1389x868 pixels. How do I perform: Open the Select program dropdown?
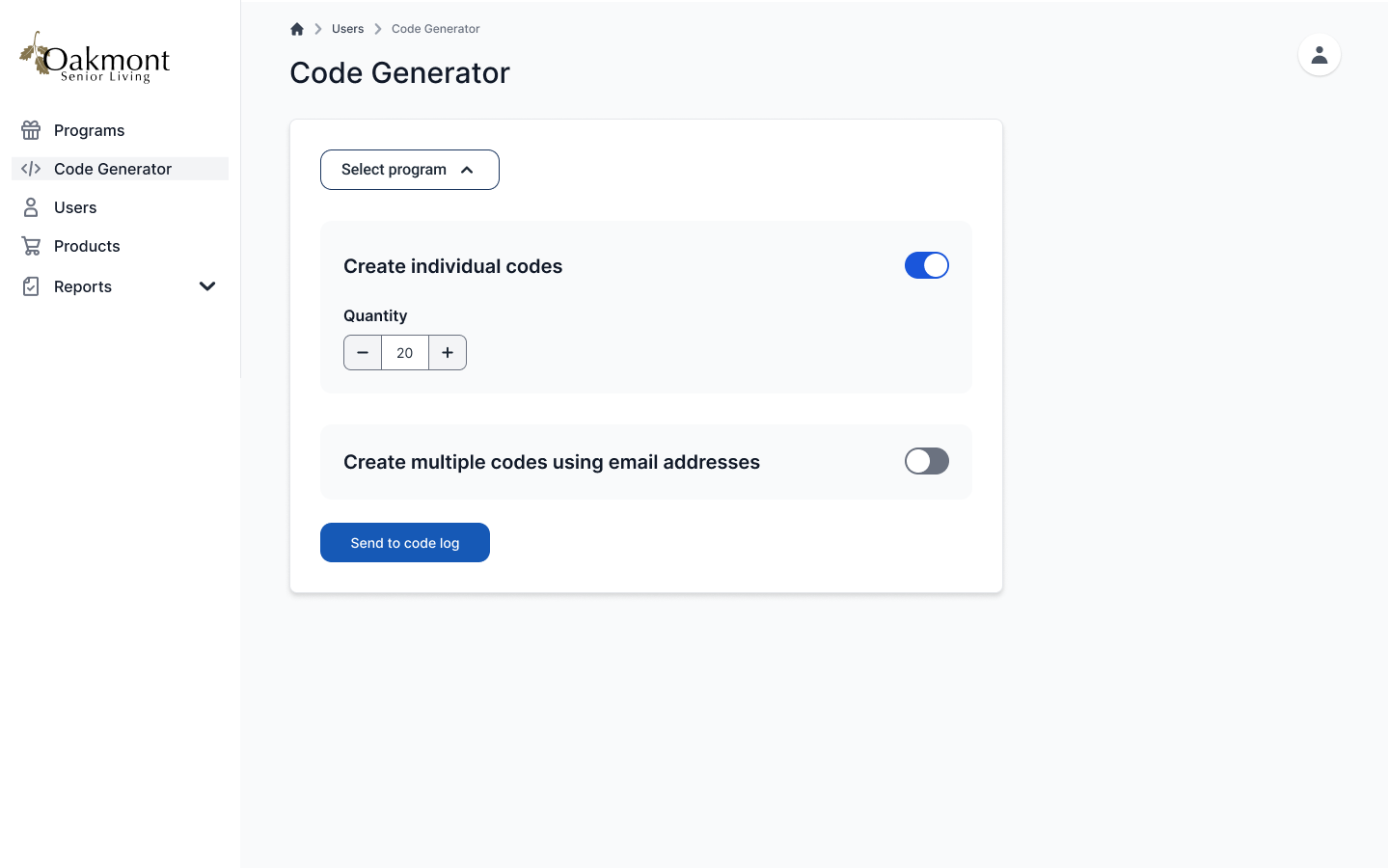pos(409,170)
